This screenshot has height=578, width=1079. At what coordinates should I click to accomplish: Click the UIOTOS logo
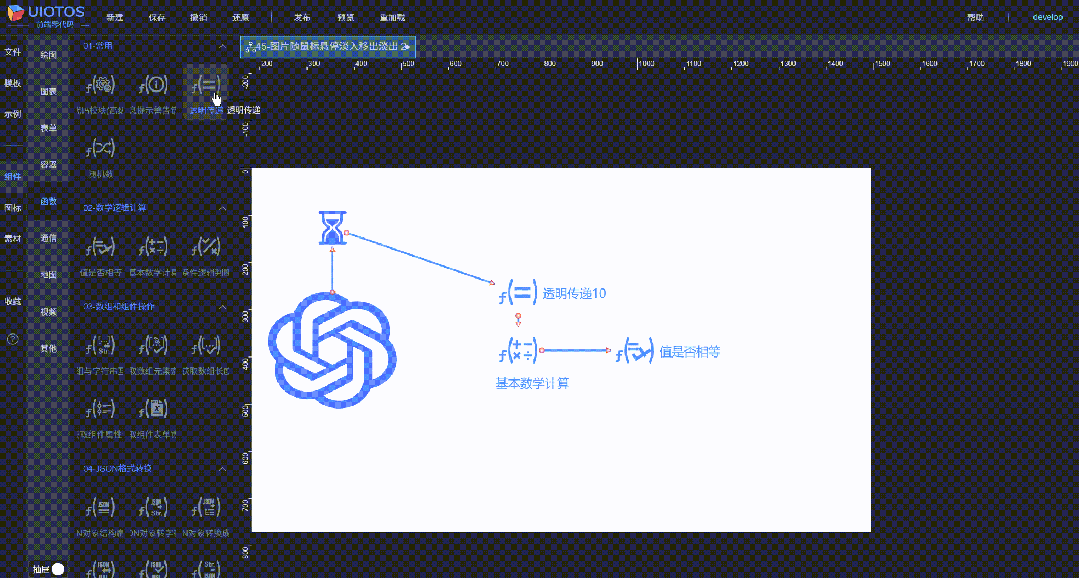click(46, 17)
